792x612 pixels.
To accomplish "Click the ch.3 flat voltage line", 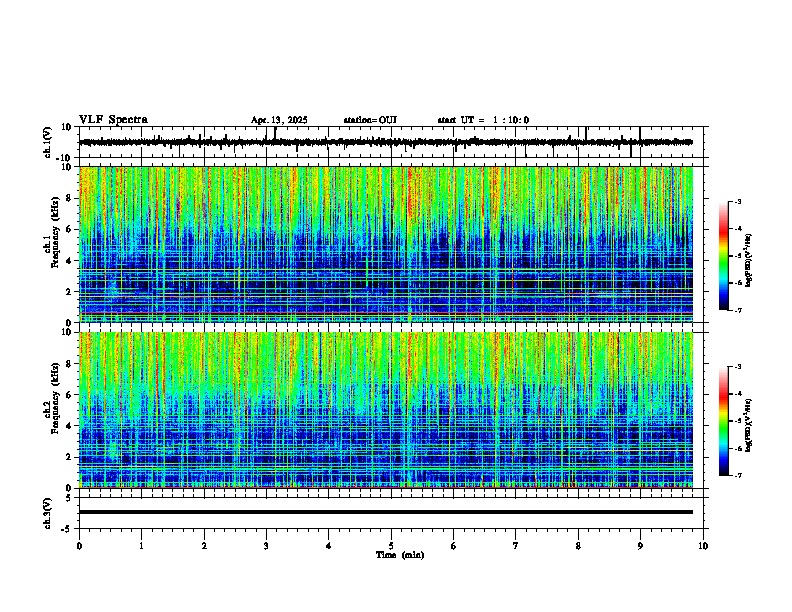I will [x=386, y=512].
